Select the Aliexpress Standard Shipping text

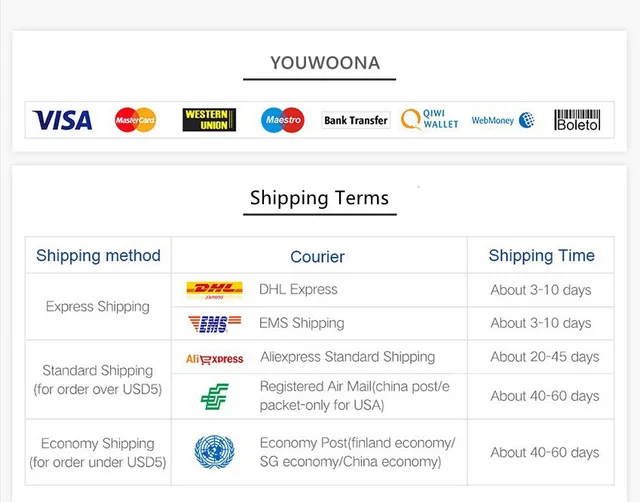click(x=347, y=357)
